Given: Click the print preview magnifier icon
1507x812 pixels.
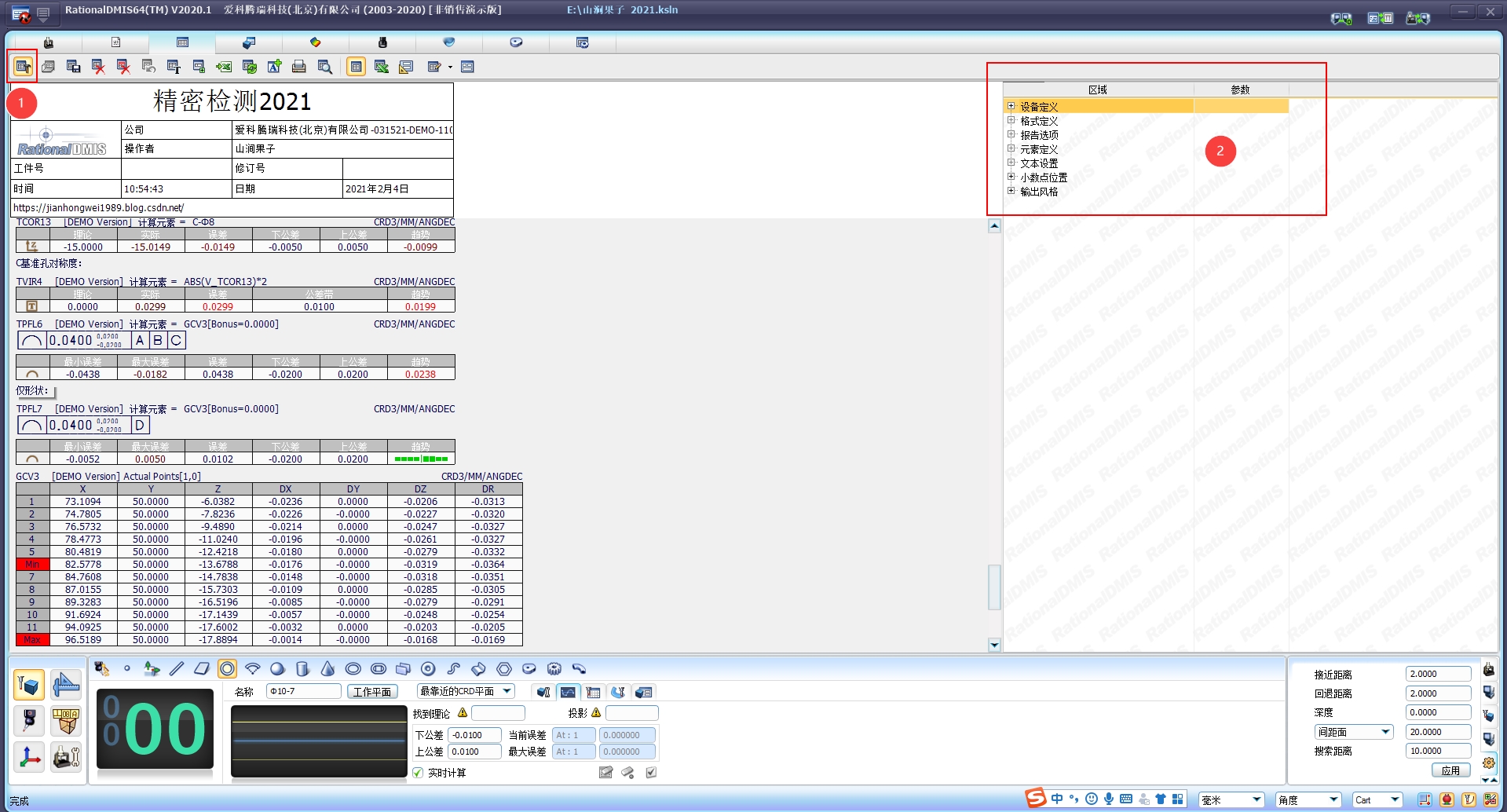Looking at the screenshot, I should (x=324, y=67).
